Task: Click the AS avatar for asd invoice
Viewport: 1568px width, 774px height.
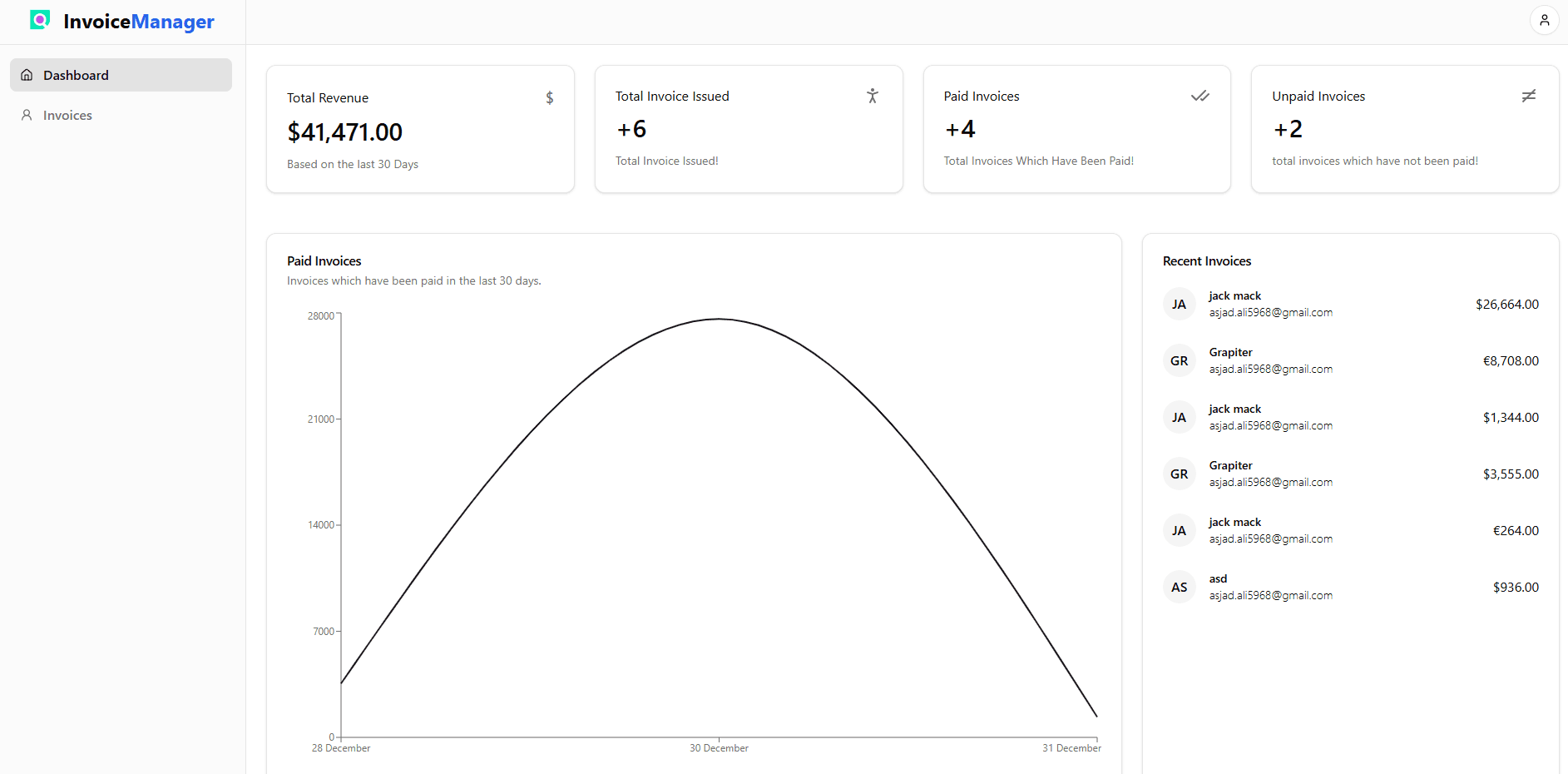Action: tap(1179, 588)
